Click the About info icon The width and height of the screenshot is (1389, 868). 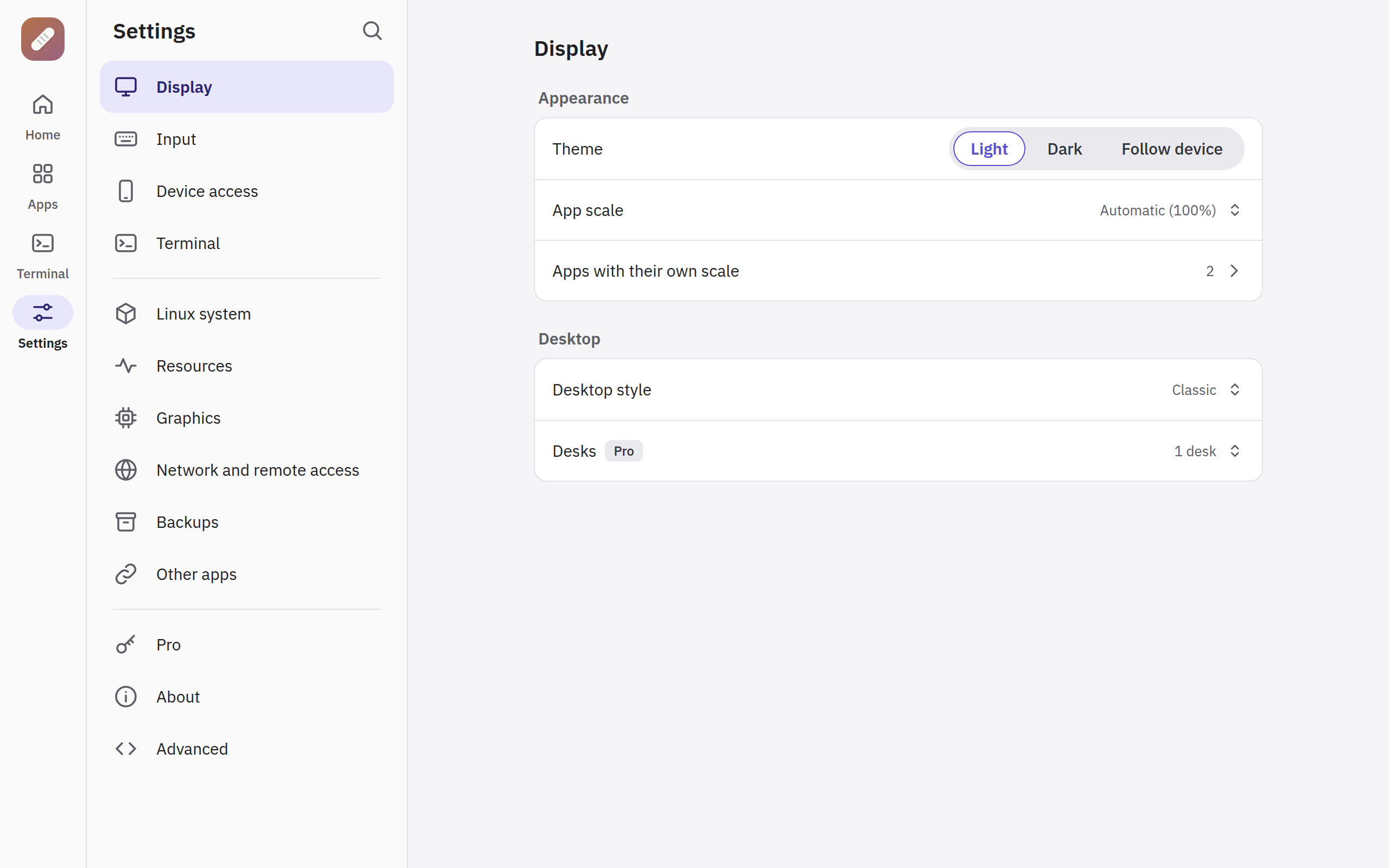[x=126, y=697]
